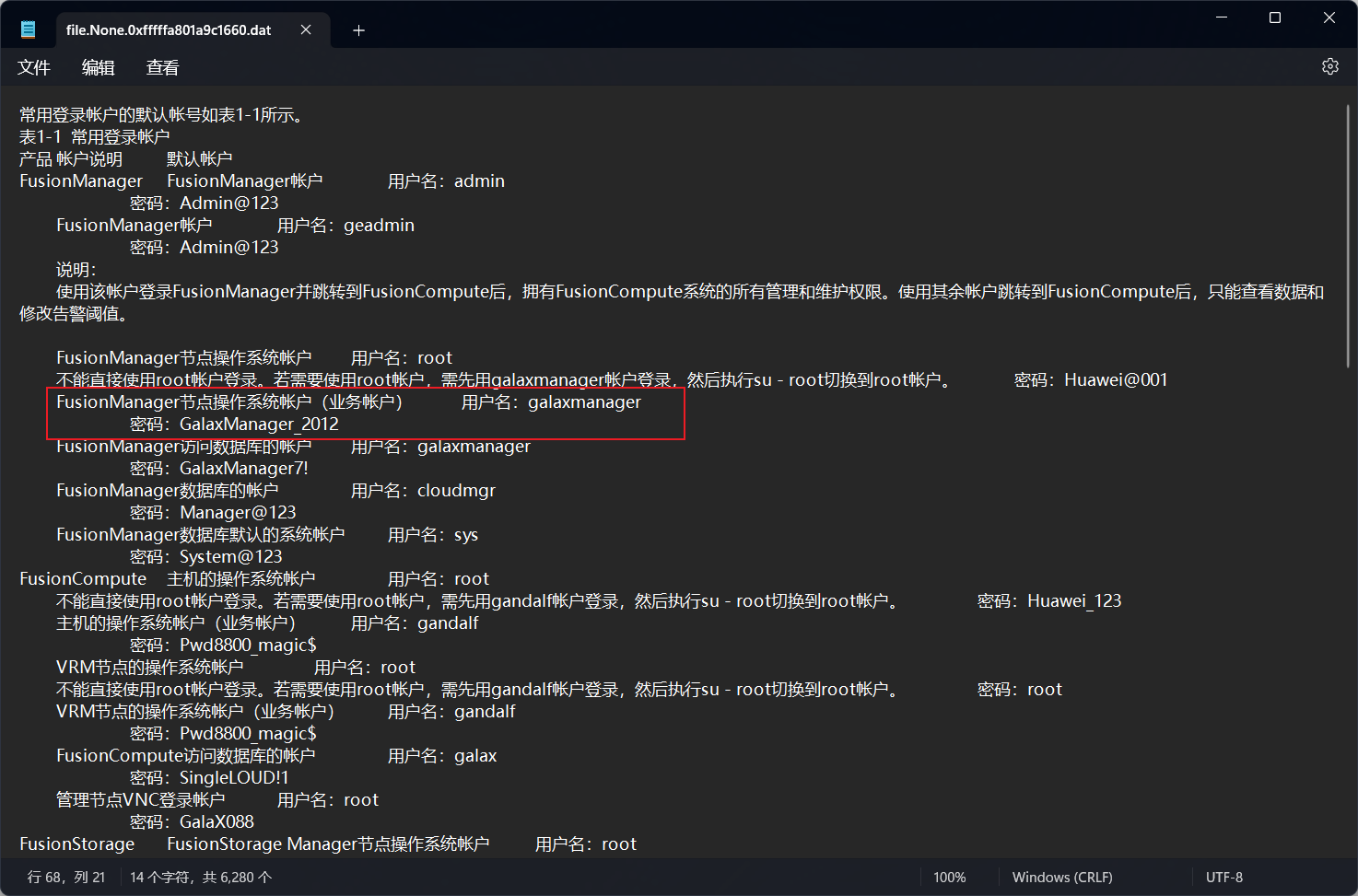Click the Notepad app icon in title bar
The height and width of the screenshot is (896, 1358).
click(29, 29)
